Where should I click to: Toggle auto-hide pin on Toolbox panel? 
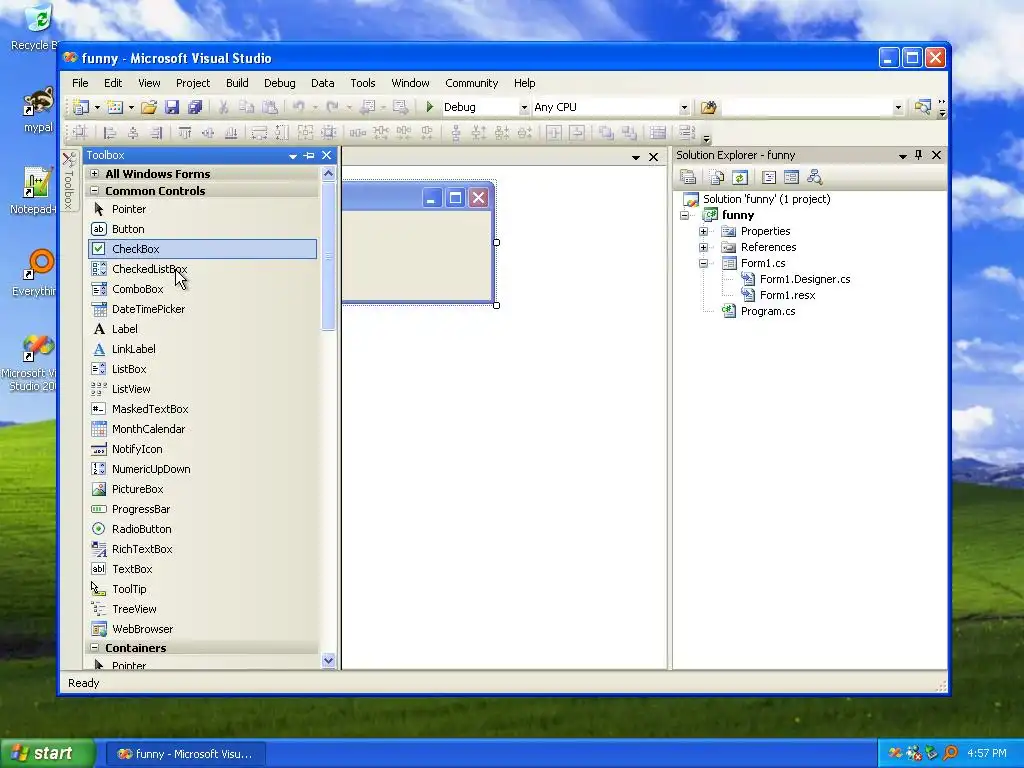(310, 155)
